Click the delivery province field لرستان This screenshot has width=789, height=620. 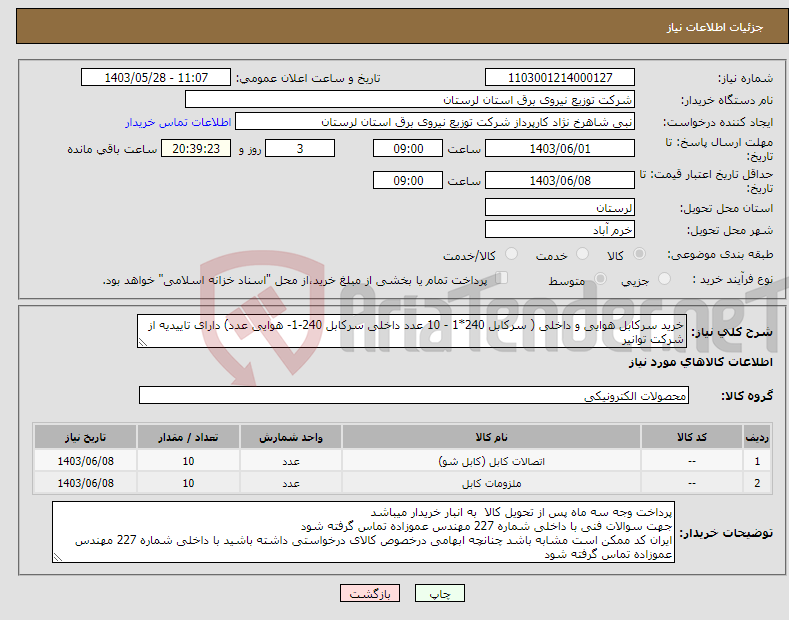click(x=560, y=207)
